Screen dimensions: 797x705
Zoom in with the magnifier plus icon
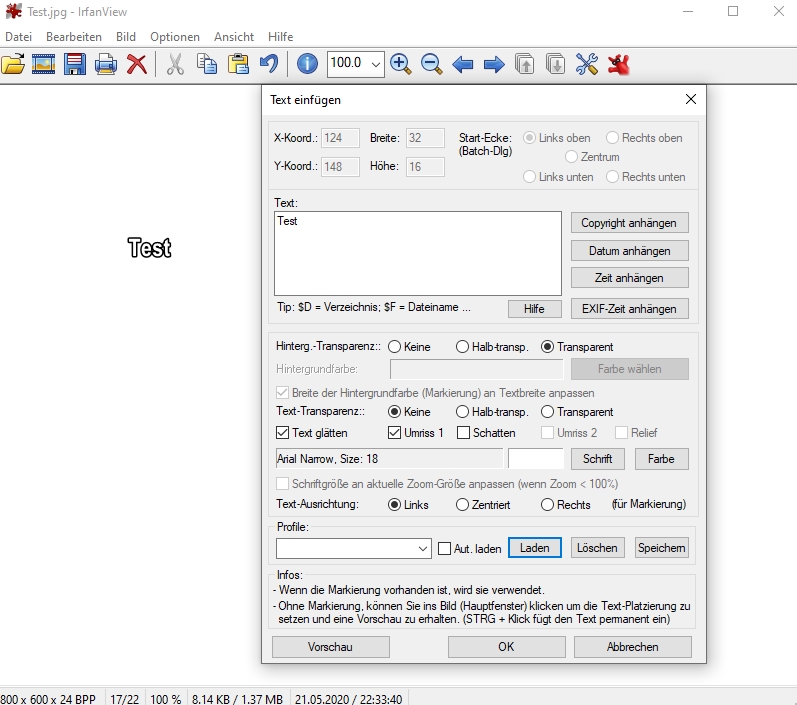(x=401, y=65)
